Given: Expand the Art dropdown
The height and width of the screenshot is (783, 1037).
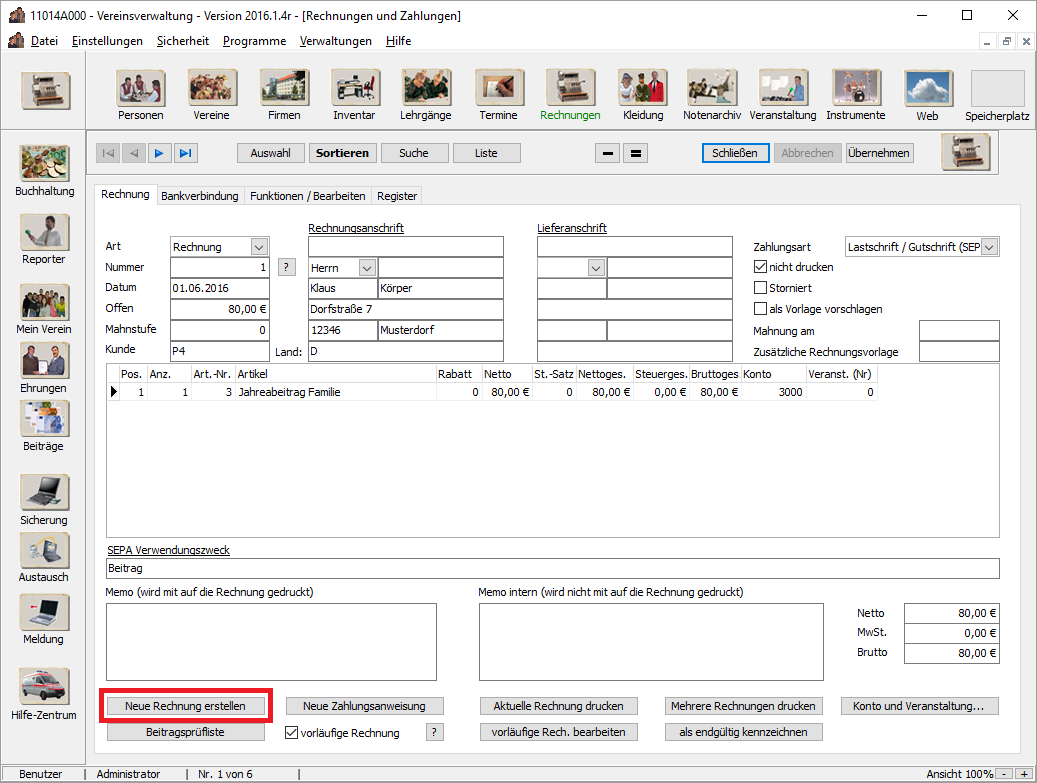Looking at the screenshot, I should (259, 247).
